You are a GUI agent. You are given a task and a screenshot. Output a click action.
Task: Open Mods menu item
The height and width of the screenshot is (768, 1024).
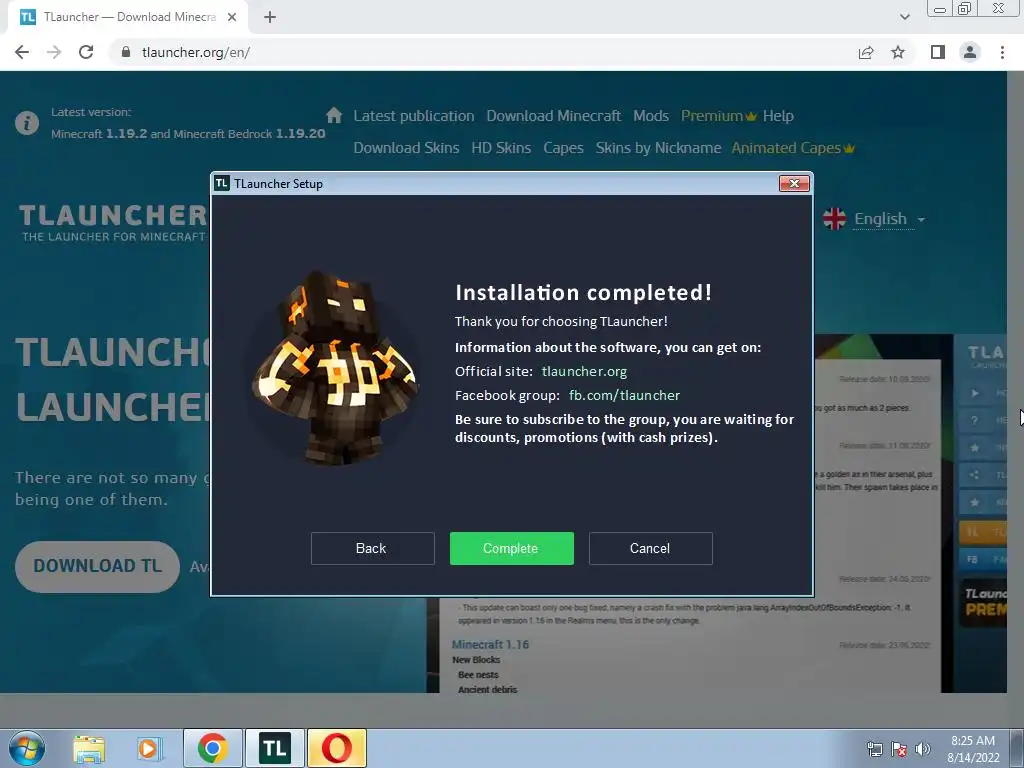tap(651, 116)
